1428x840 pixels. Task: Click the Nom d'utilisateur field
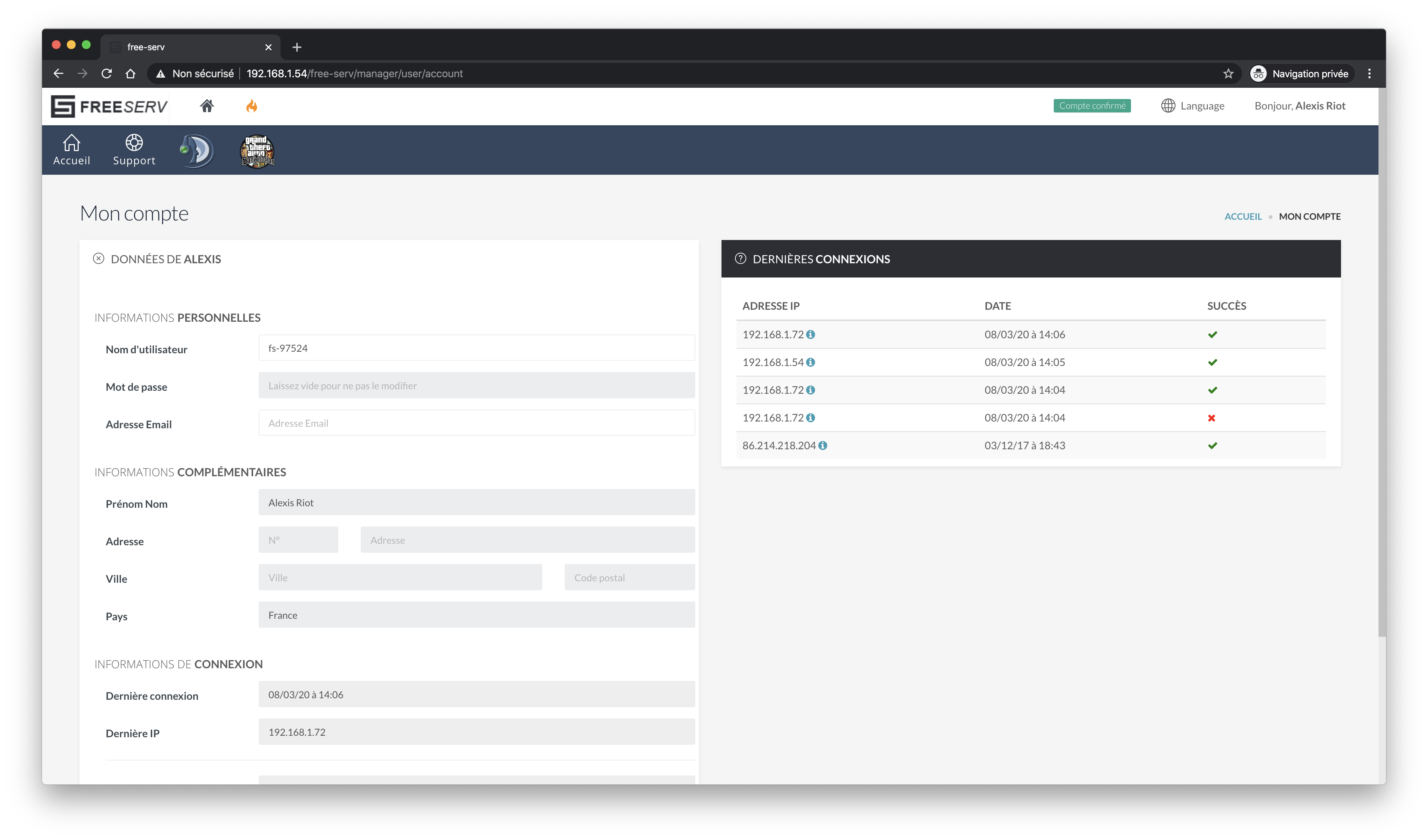click(476, 348)
